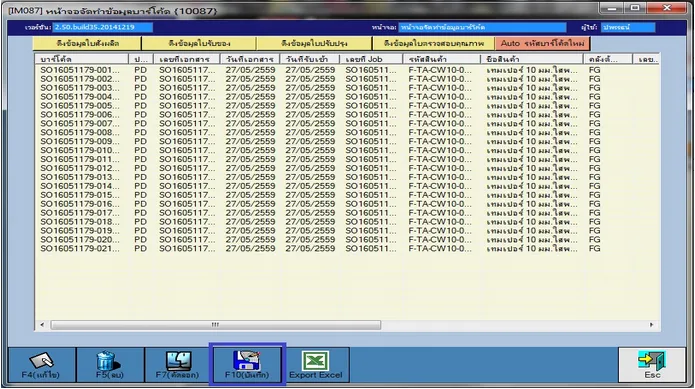Select row SO16051179-019
This screenshot has width=695, height=389.
347,230
